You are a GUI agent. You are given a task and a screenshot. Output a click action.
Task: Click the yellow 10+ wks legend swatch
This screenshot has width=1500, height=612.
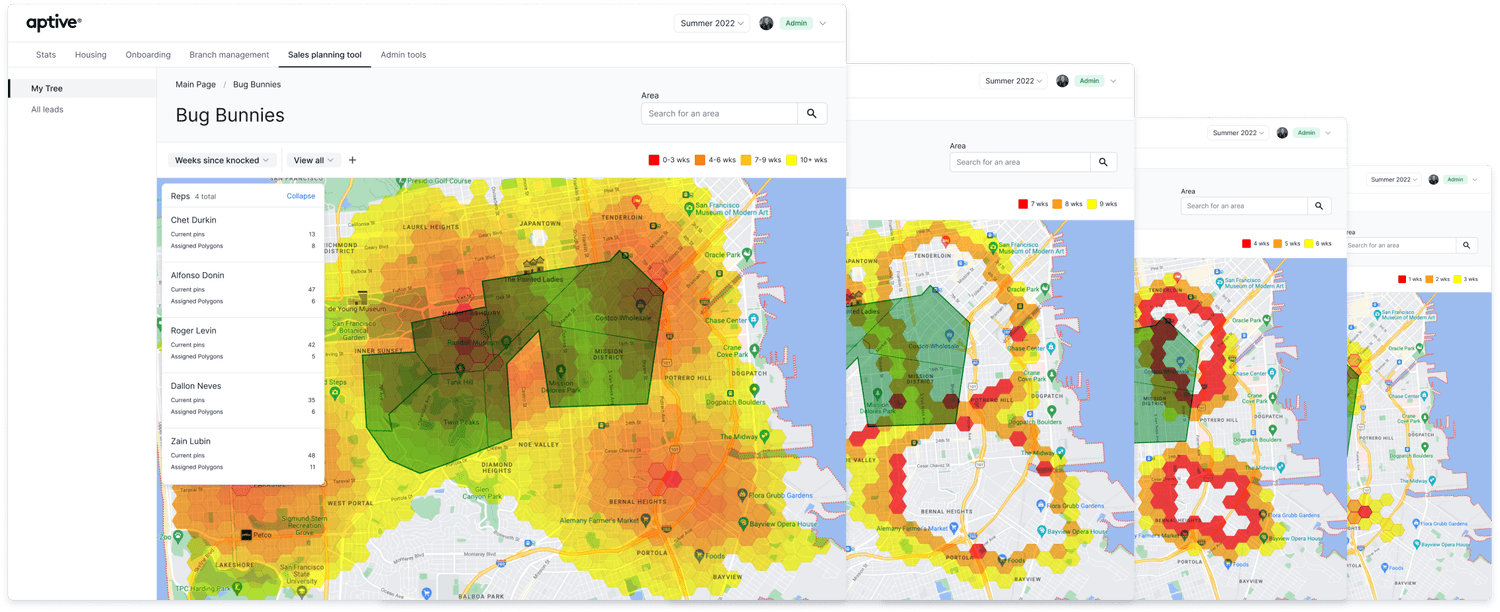coord(791,160)
